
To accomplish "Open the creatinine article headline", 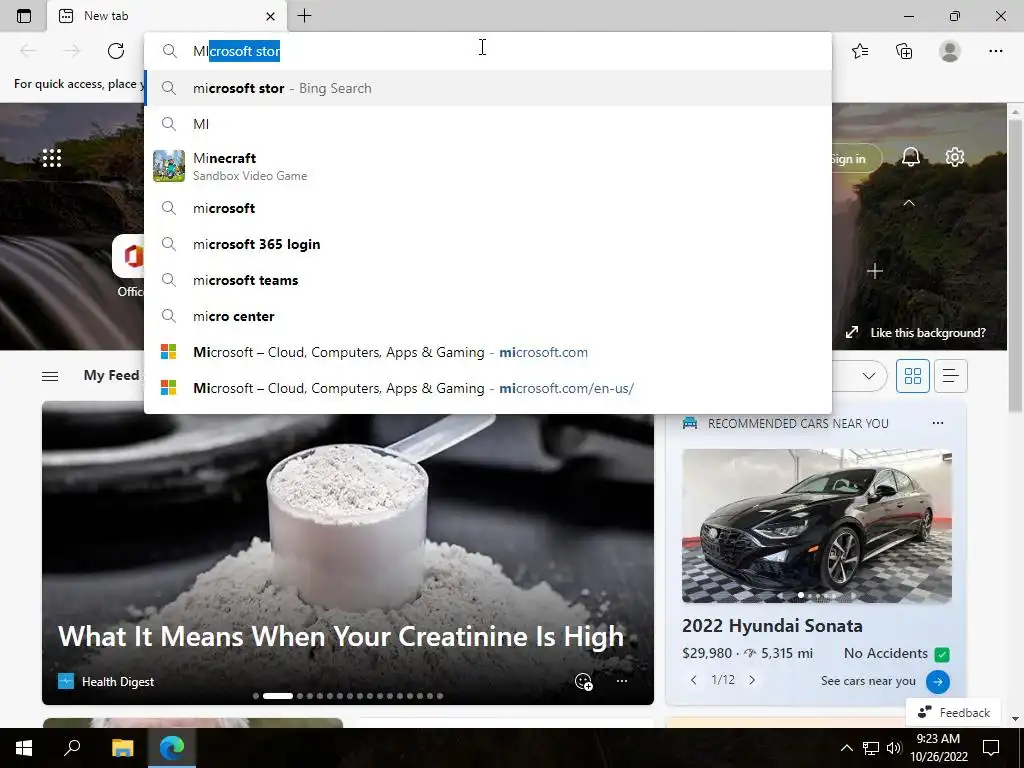I will tap(341, 636).
